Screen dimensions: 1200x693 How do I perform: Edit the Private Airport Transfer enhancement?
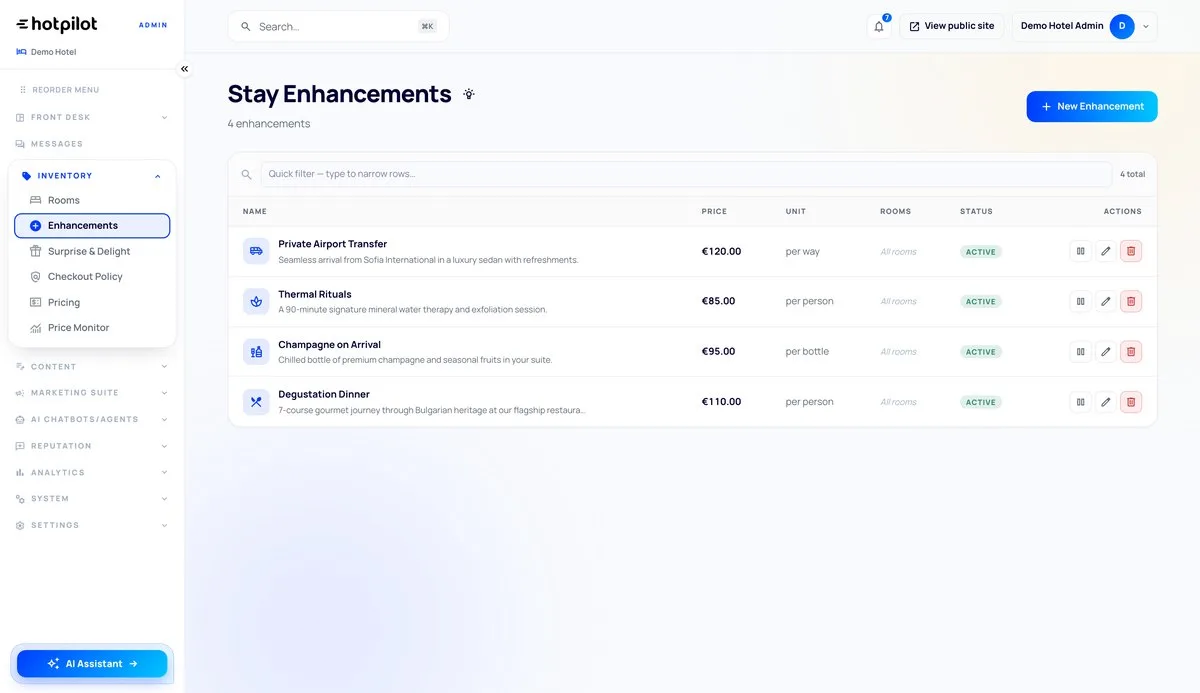(1105, 251)
